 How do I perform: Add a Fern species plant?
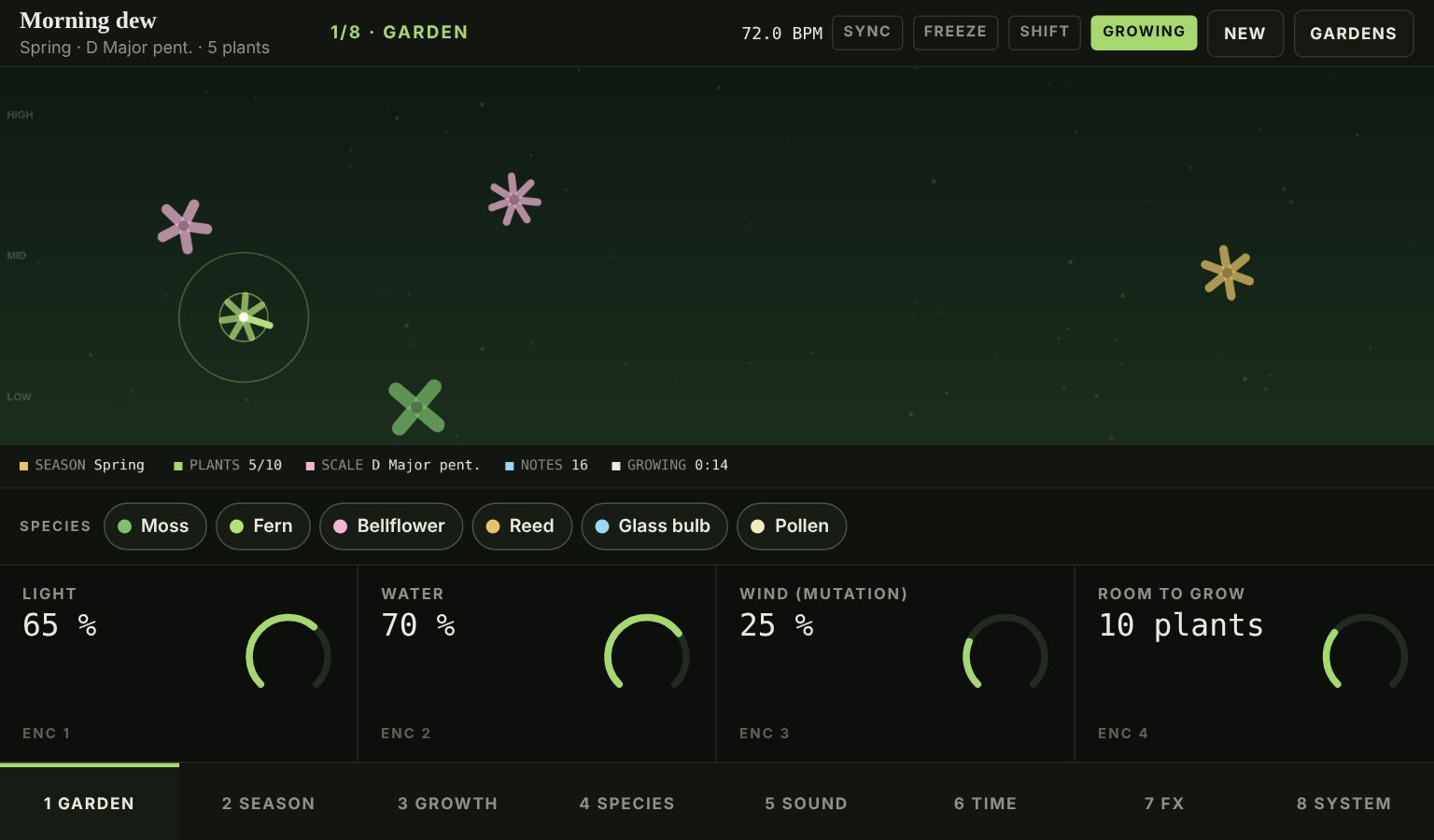[x=262, y=526]
